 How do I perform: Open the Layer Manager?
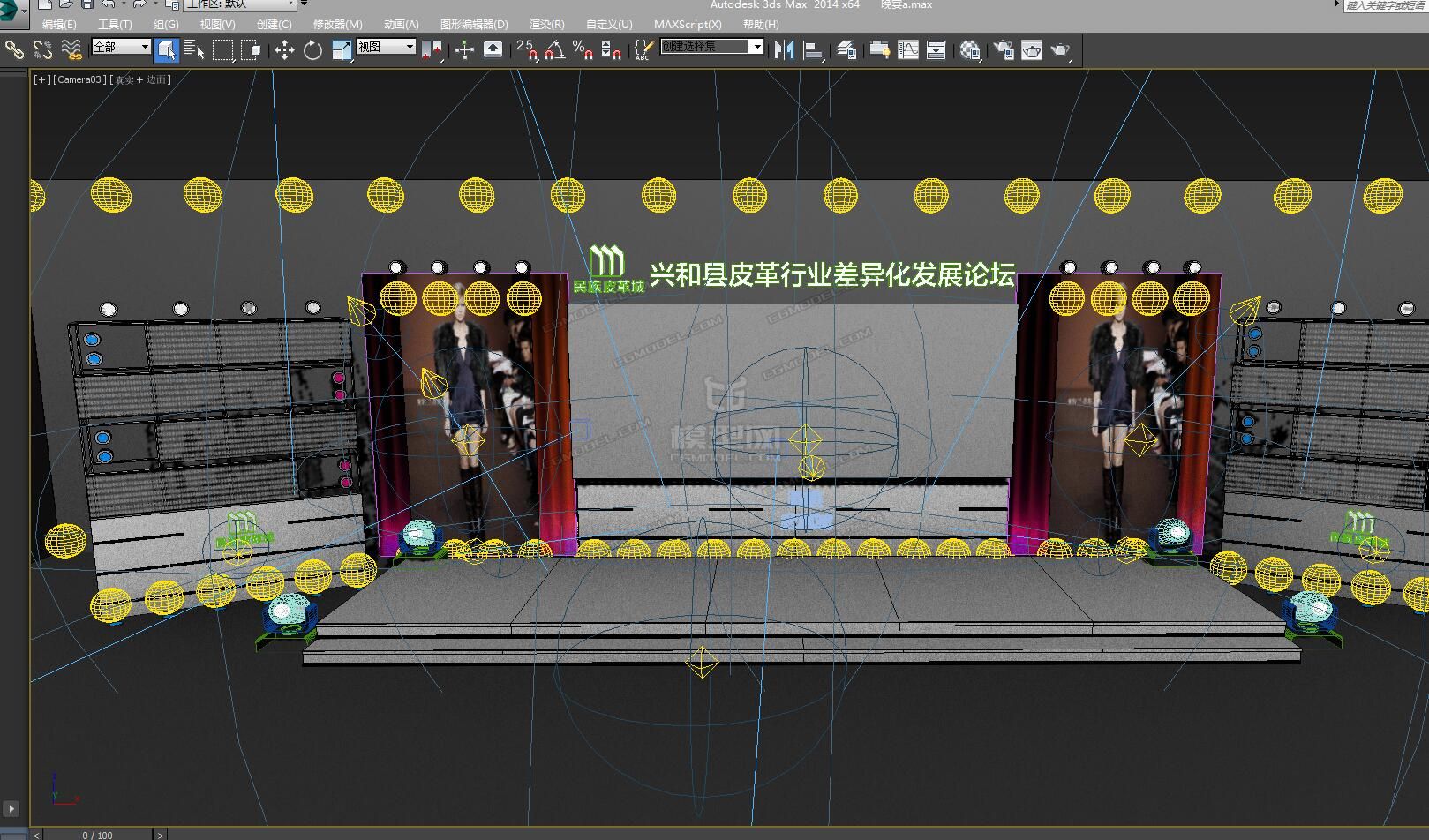click(846, 50)
